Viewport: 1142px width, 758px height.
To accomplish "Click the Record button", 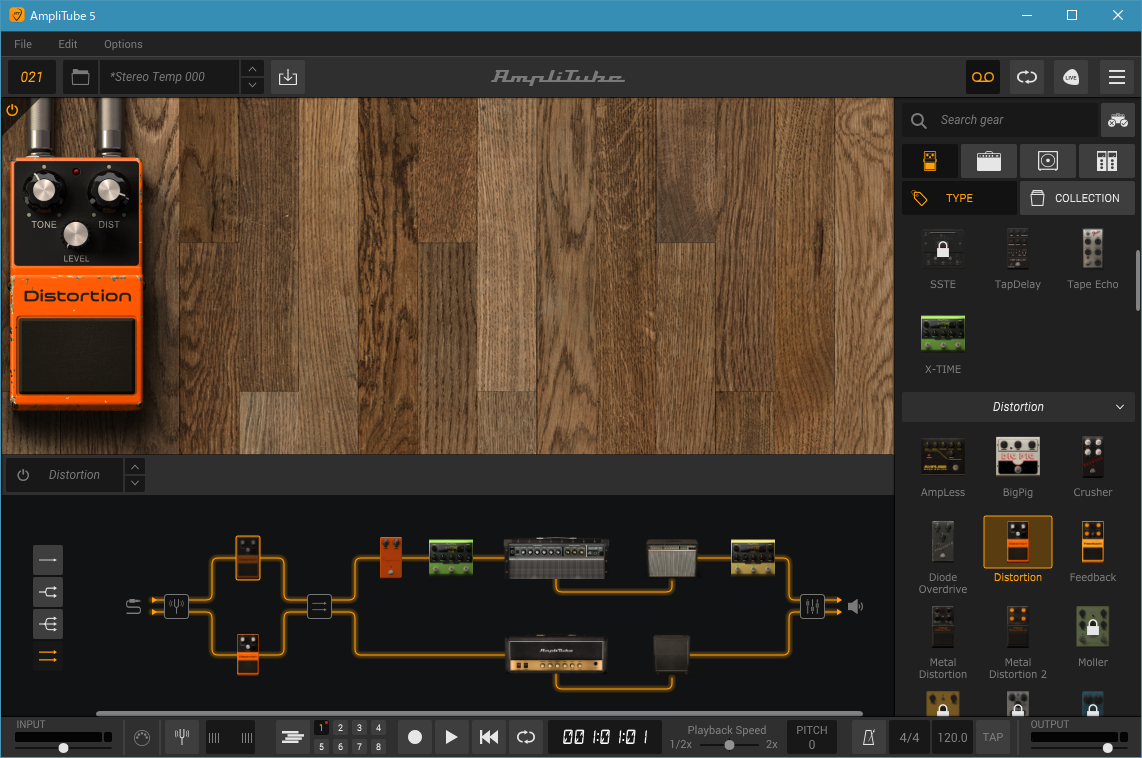I will tap(415, 738).
